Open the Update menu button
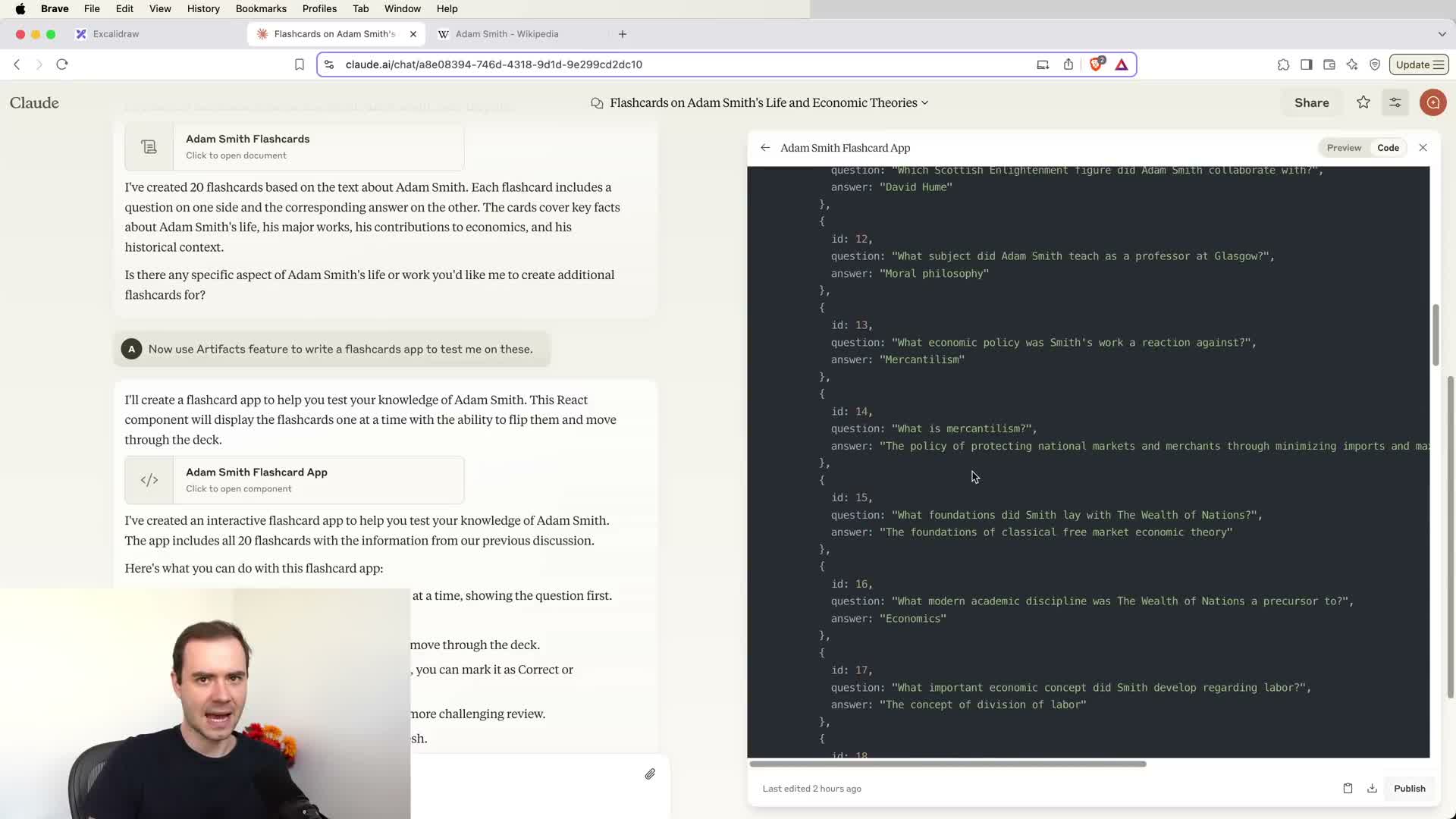Image resolution: width=1456 pixels, height=819 pixels. [x=1419, y=64]
